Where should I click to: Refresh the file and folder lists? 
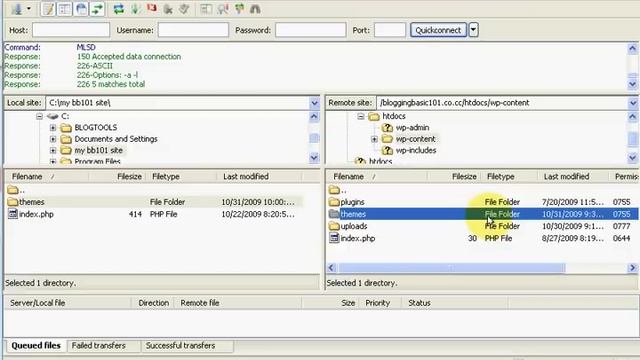[119, 9]
